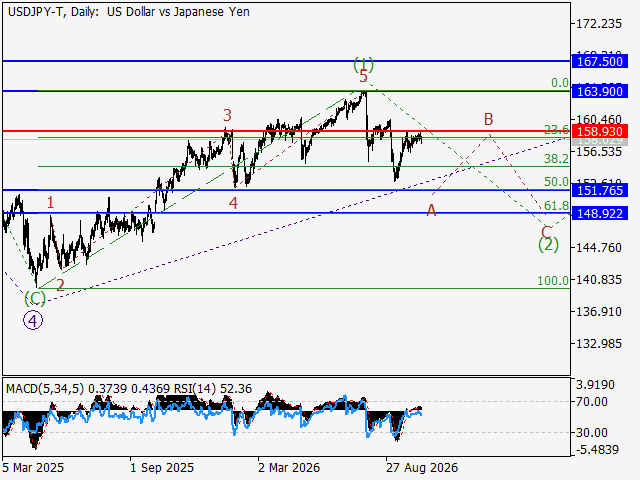
Task: Click the 144.760 price axis label
Action: click(x=599, y=248)
